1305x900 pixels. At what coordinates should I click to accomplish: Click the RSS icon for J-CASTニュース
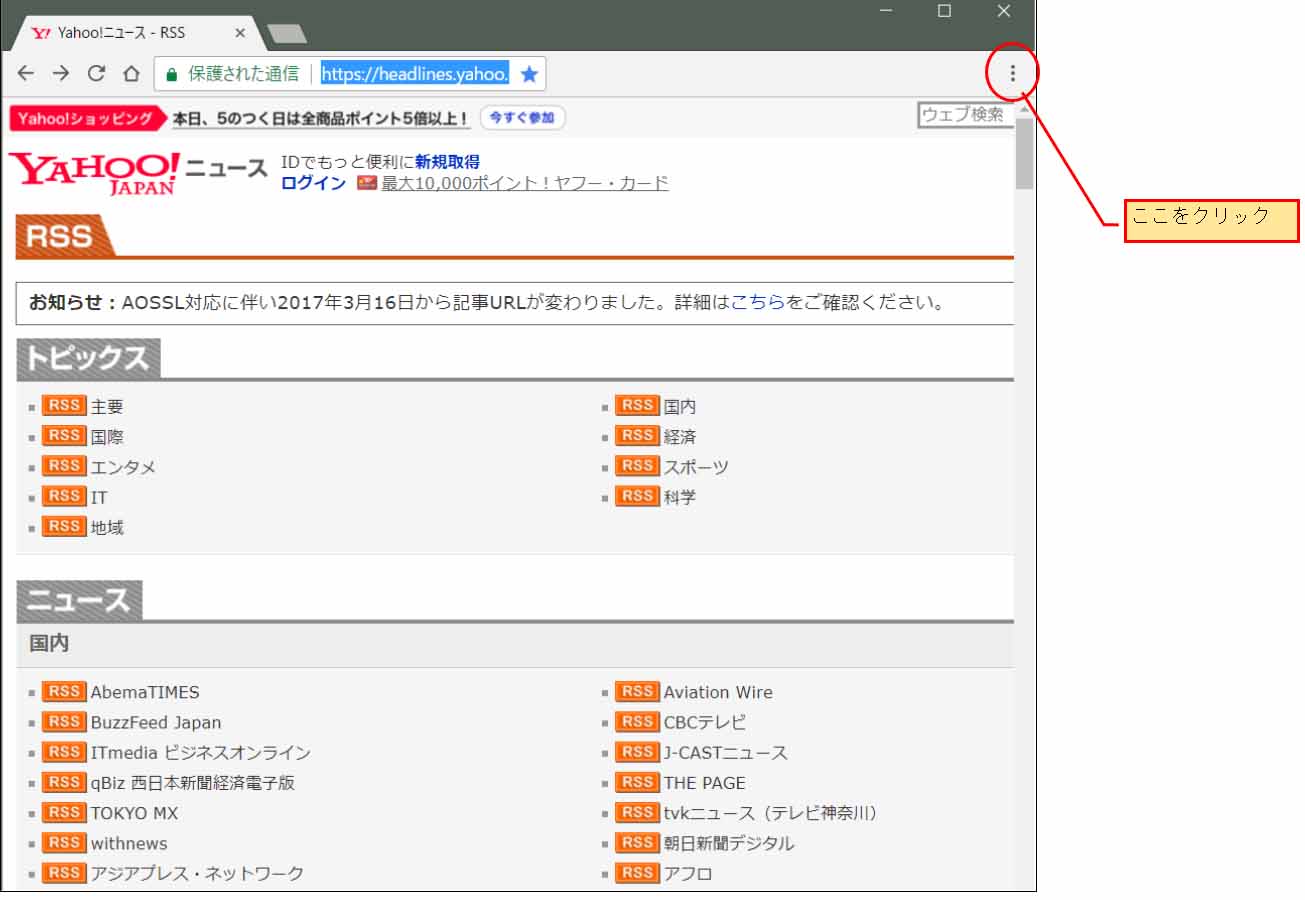point(637,751)
